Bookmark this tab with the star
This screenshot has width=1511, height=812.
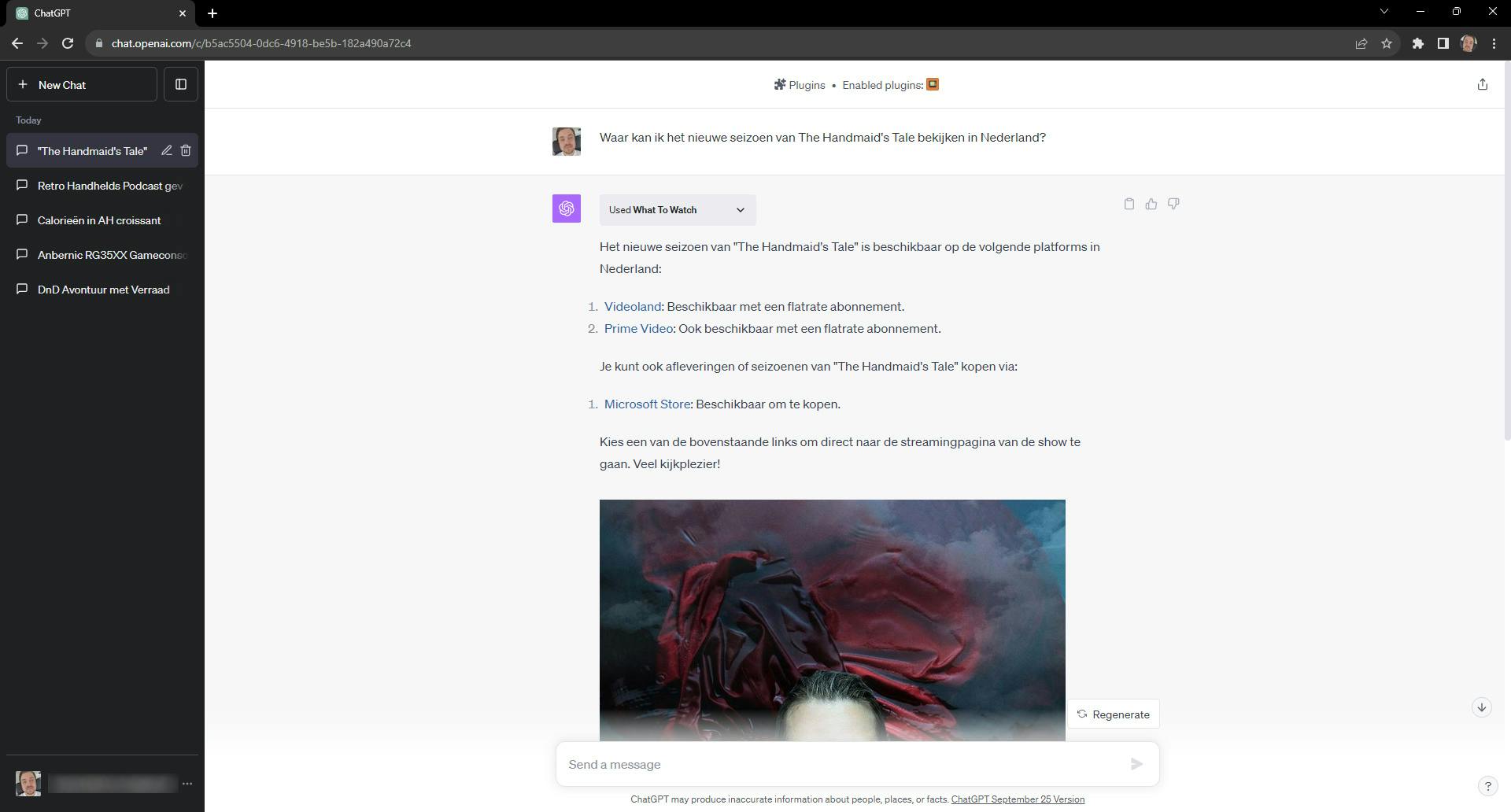[x=1387, y=43]
